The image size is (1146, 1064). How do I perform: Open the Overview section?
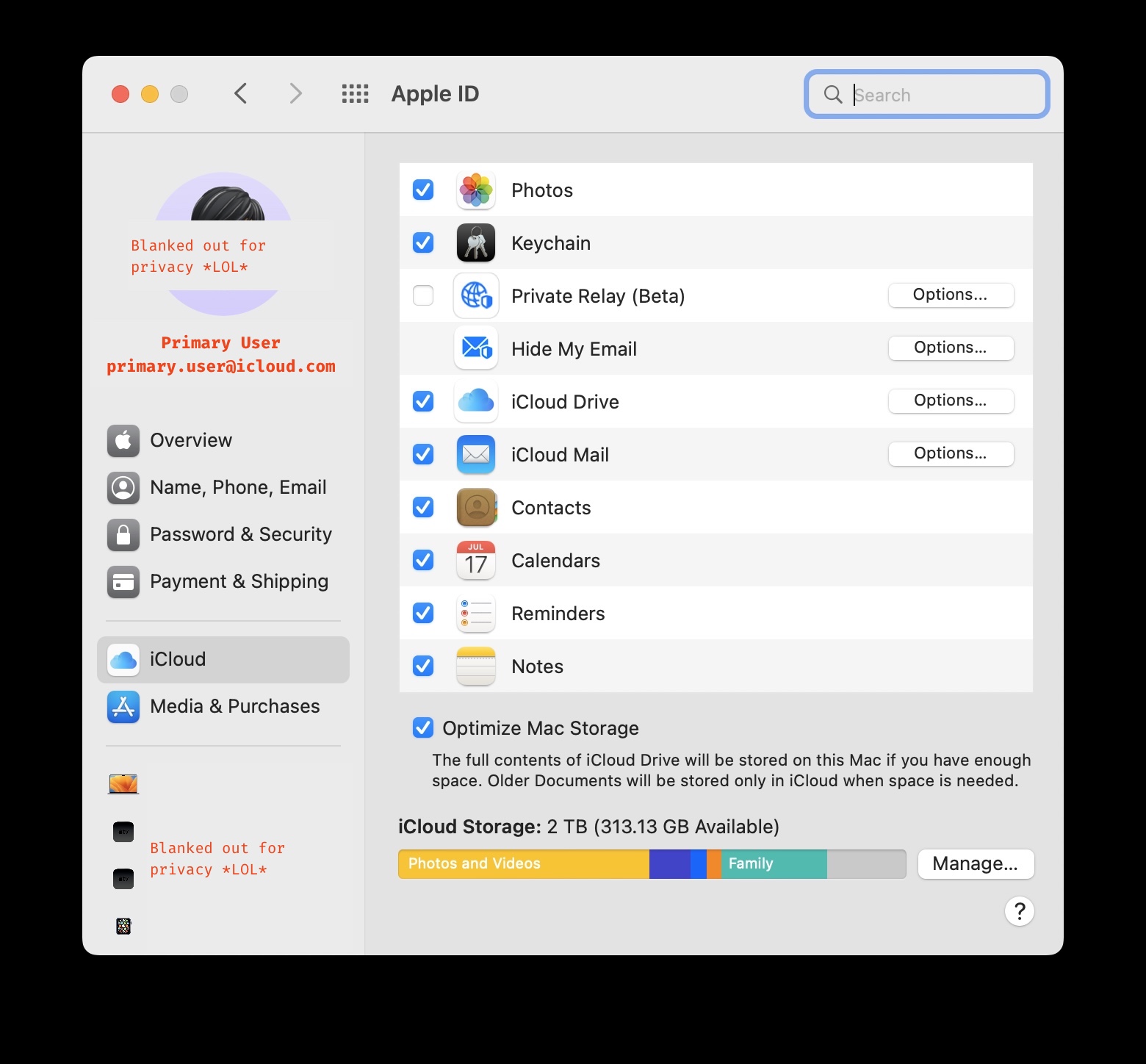click(223, 440)
